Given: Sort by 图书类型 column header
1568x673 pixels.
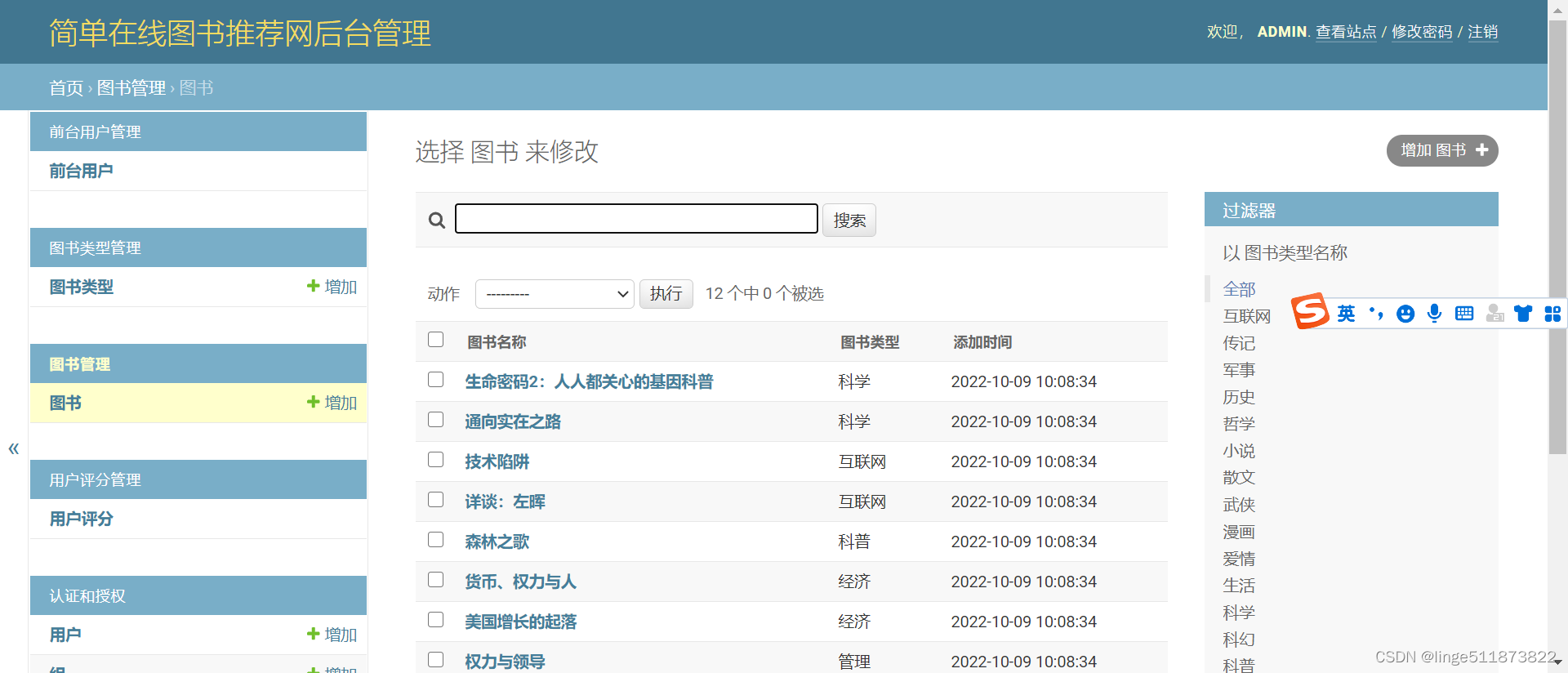Looking at the screenshot, I should [x=870, y=342].
